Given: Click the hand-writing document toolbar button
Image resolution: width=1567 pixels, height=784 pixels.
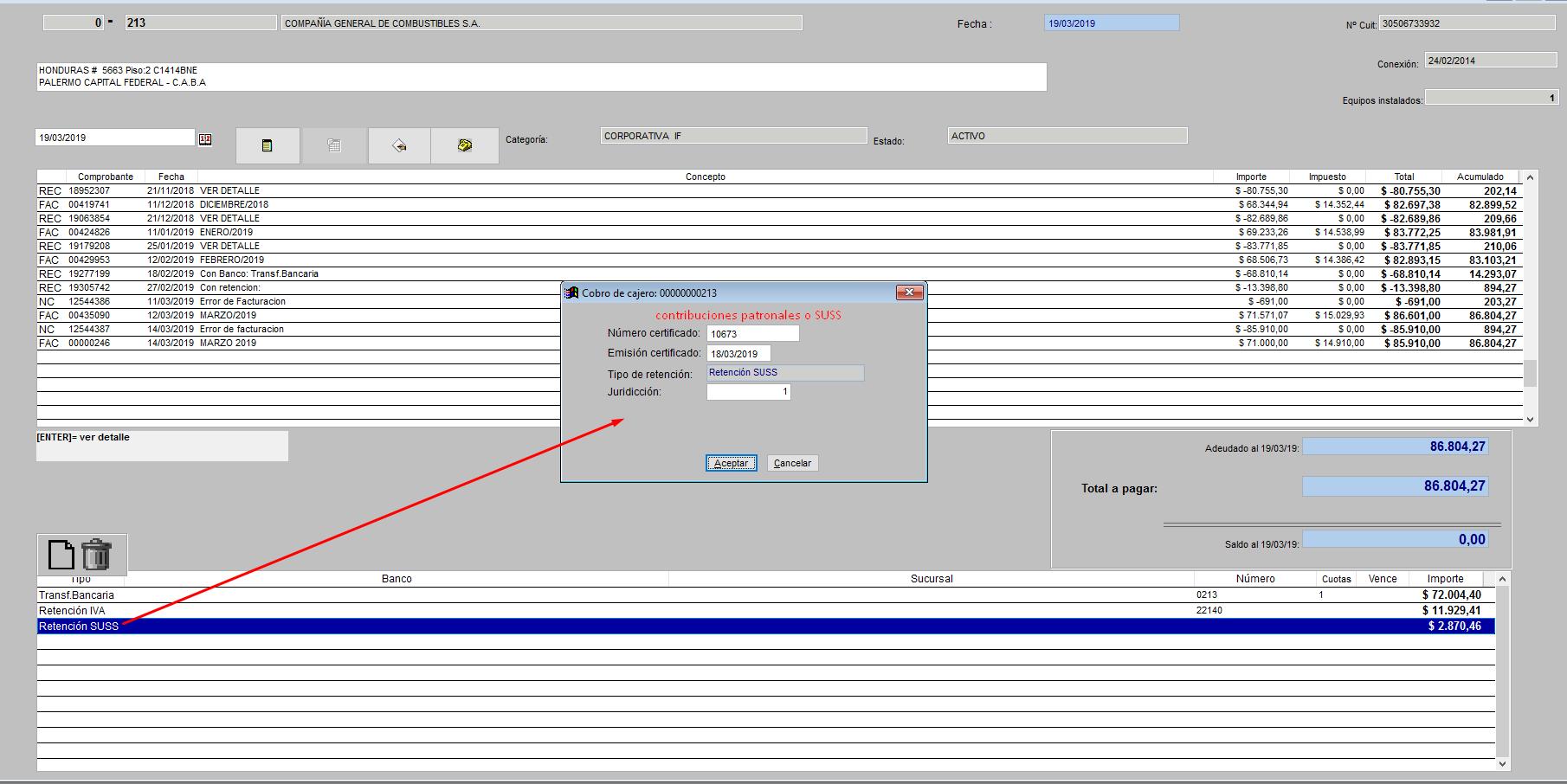Looking at the screenshot, I should click(x=399, y=145).
